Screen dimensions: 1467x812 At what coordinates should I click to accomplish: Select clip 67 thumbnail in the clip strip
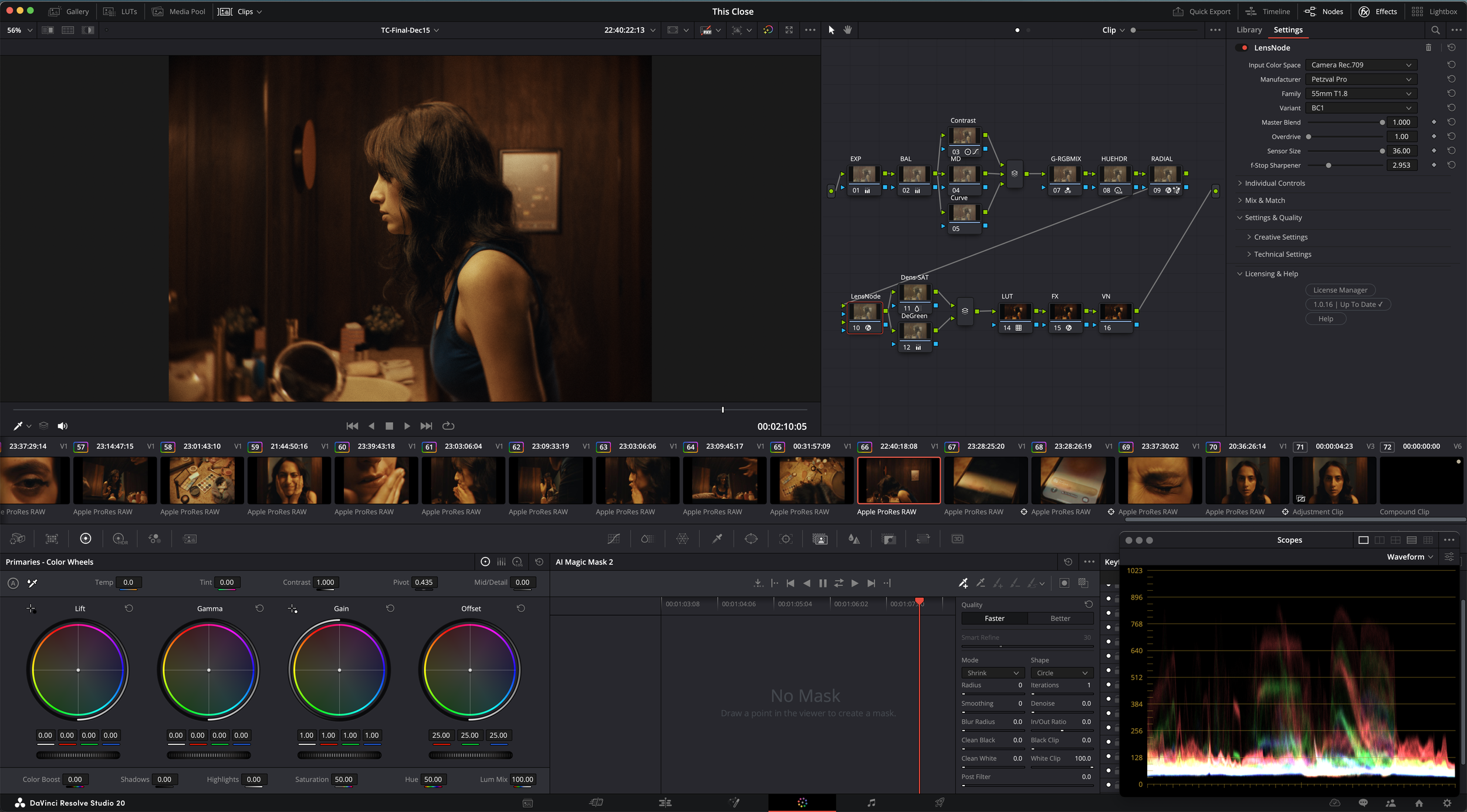(x=985, y=481)
